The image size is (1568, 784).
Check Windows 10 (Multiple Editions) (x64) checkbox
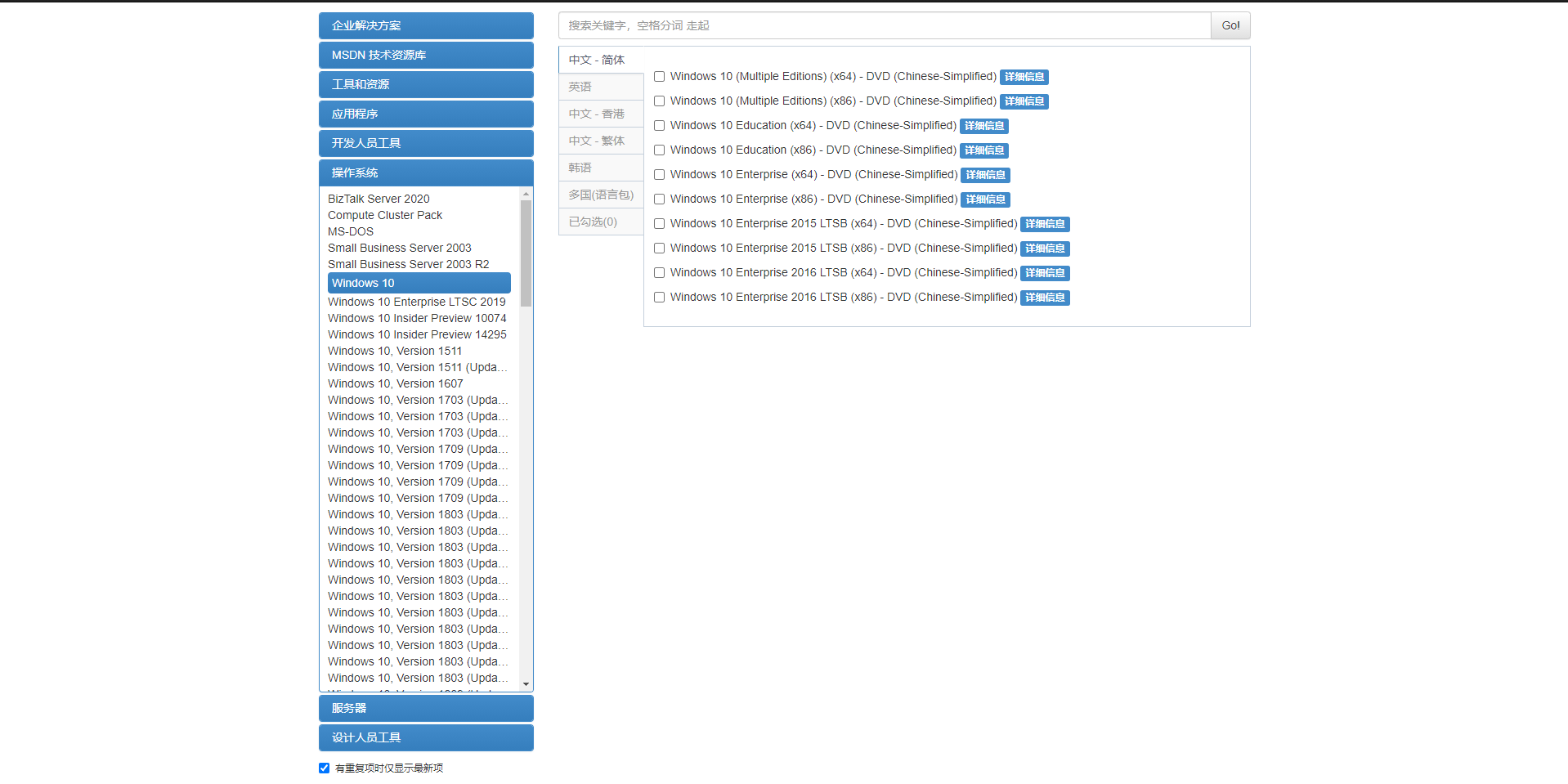659,77
